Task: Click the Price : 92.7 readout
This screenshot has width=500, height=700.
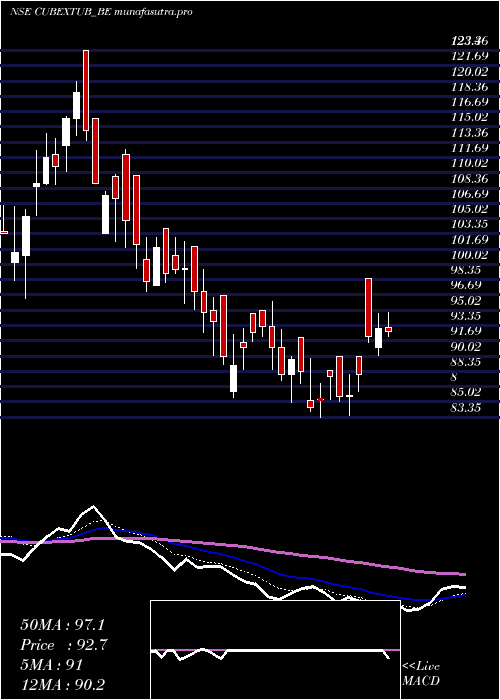Action: click(64, 645)
